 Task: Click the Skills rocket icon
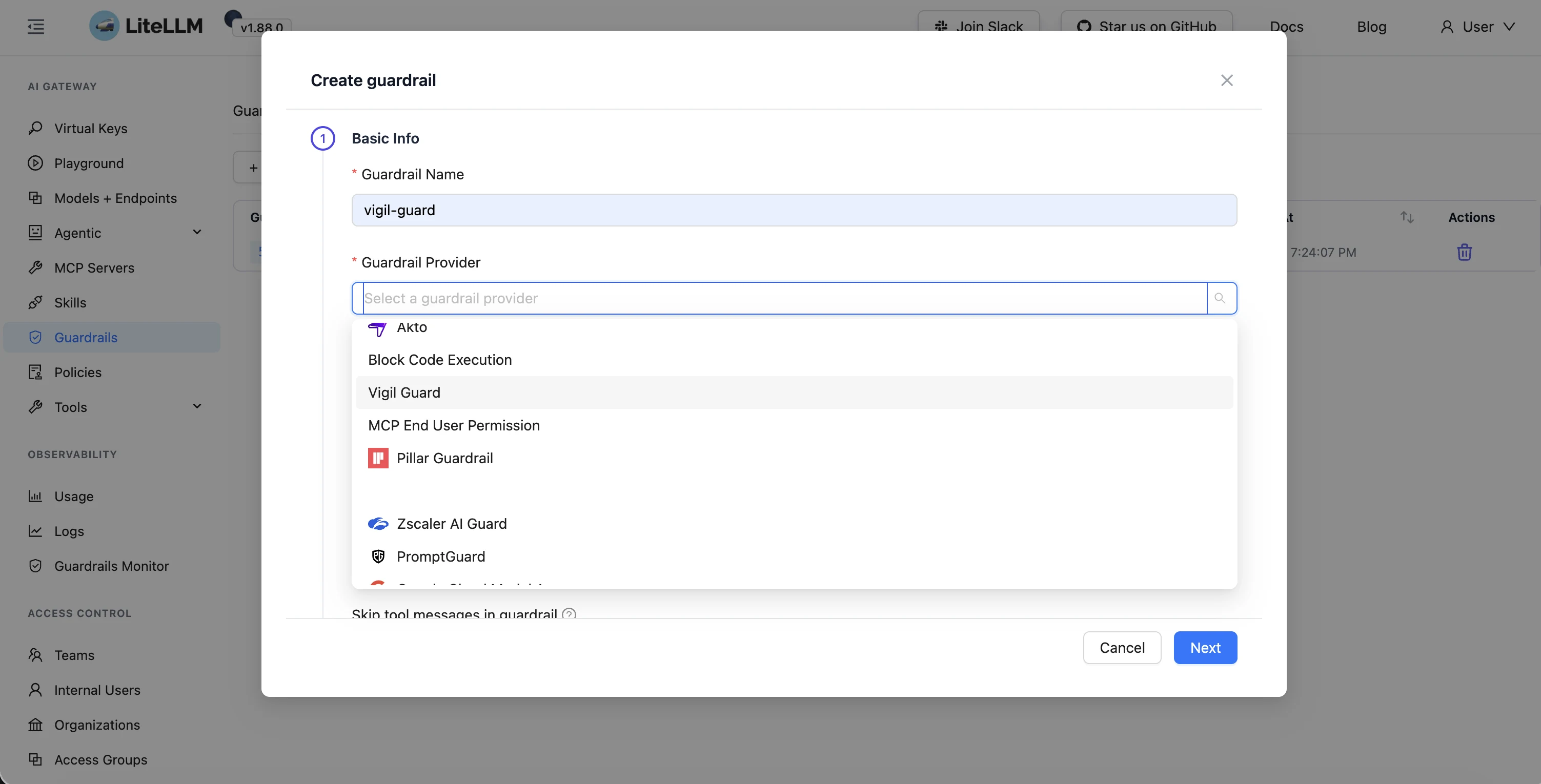[35, 302]
